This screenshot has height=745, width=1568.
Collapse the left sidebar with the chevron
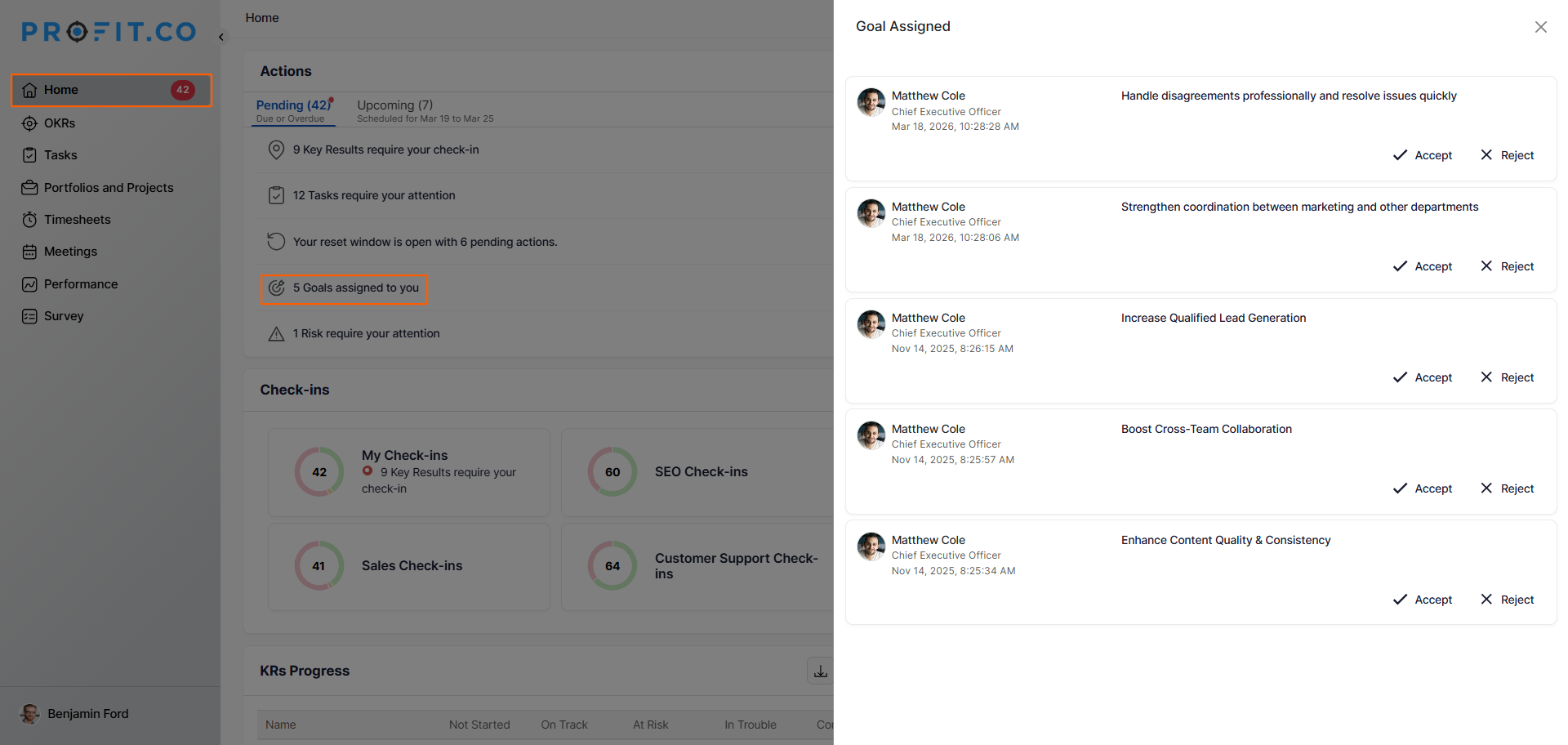pos(221,37)
